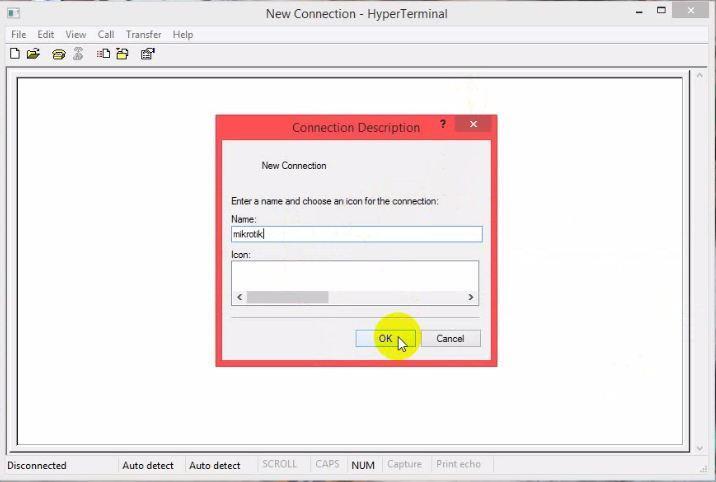
Task: Click the Open folder toolbar icon
Action: [33, 54]
